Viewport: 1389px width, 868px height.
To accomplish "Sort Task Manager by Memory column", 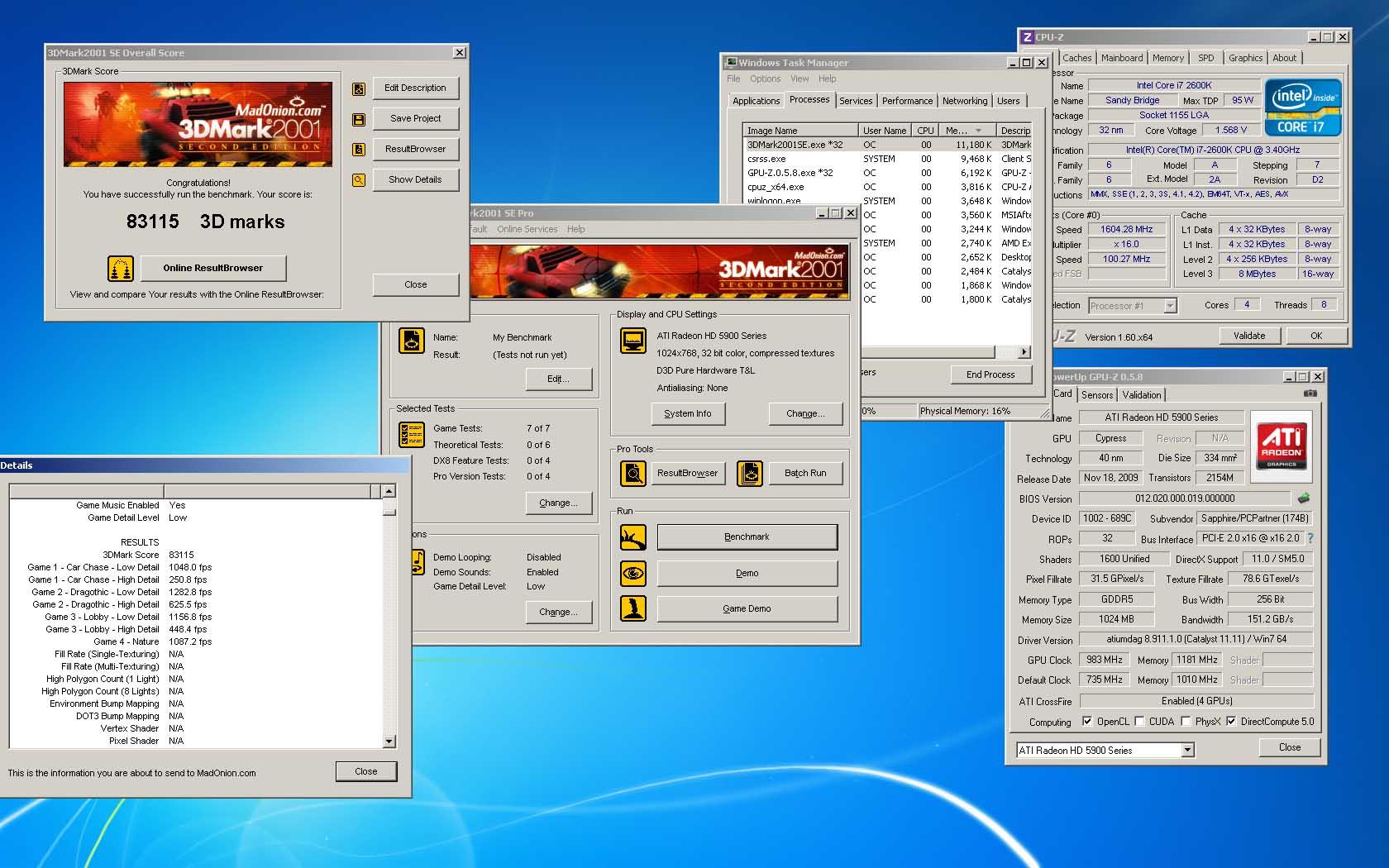I will pyautogui.click(x=967, y=131).
